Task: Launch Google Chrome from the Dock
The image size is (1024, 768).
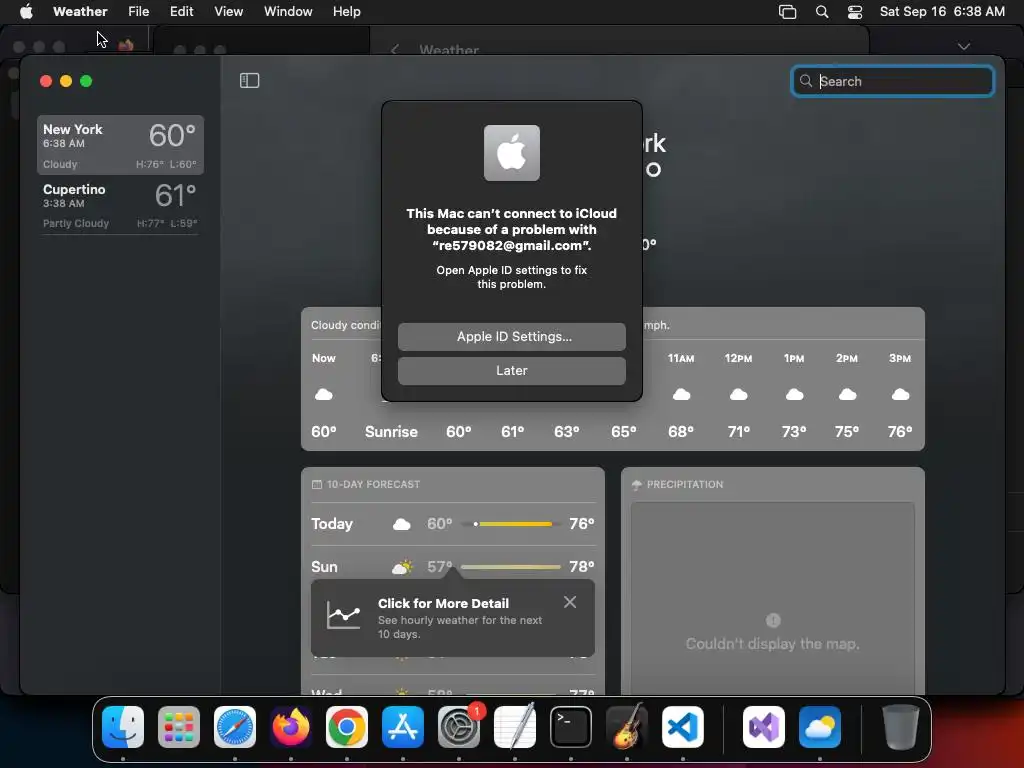Action: pyautogui.click(x=347, y=727)
